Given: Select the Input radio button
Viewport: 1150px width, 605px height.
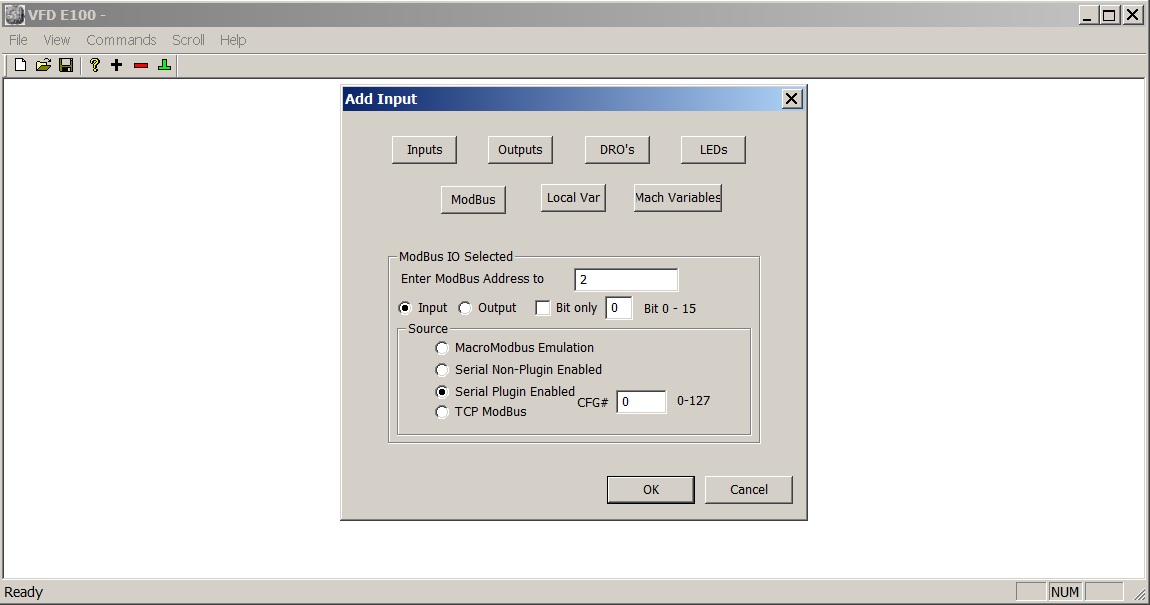Looking at the screenshot, I should (405, 308).
